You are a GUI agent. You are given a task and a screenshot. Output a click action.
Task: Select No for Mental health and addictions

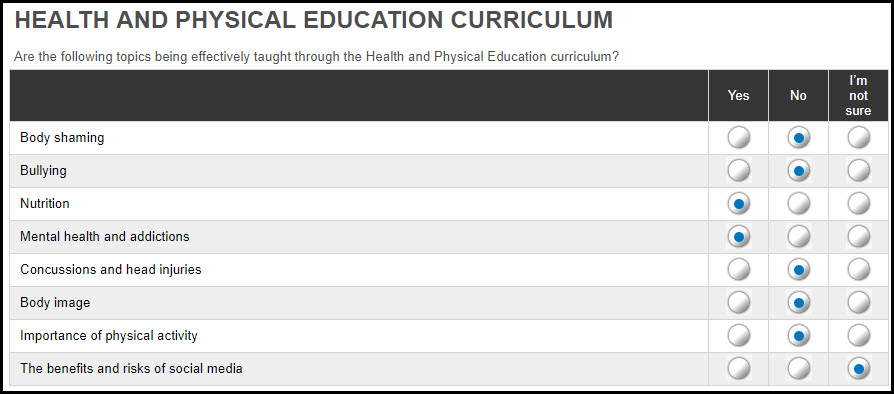coord(798,237)
